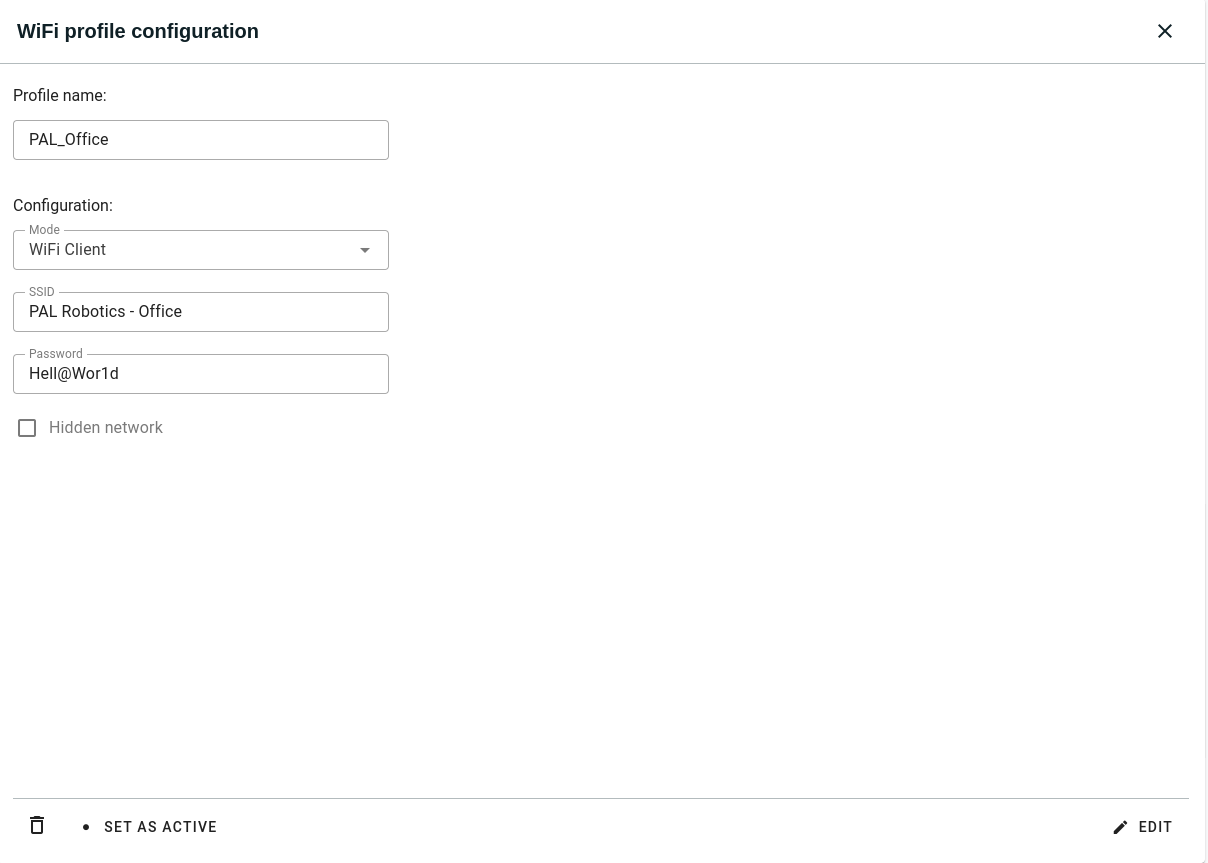This screenshot has width=1208, height=863.
Task: Click the Profile name: label
Action: click(x=60, y=96)
